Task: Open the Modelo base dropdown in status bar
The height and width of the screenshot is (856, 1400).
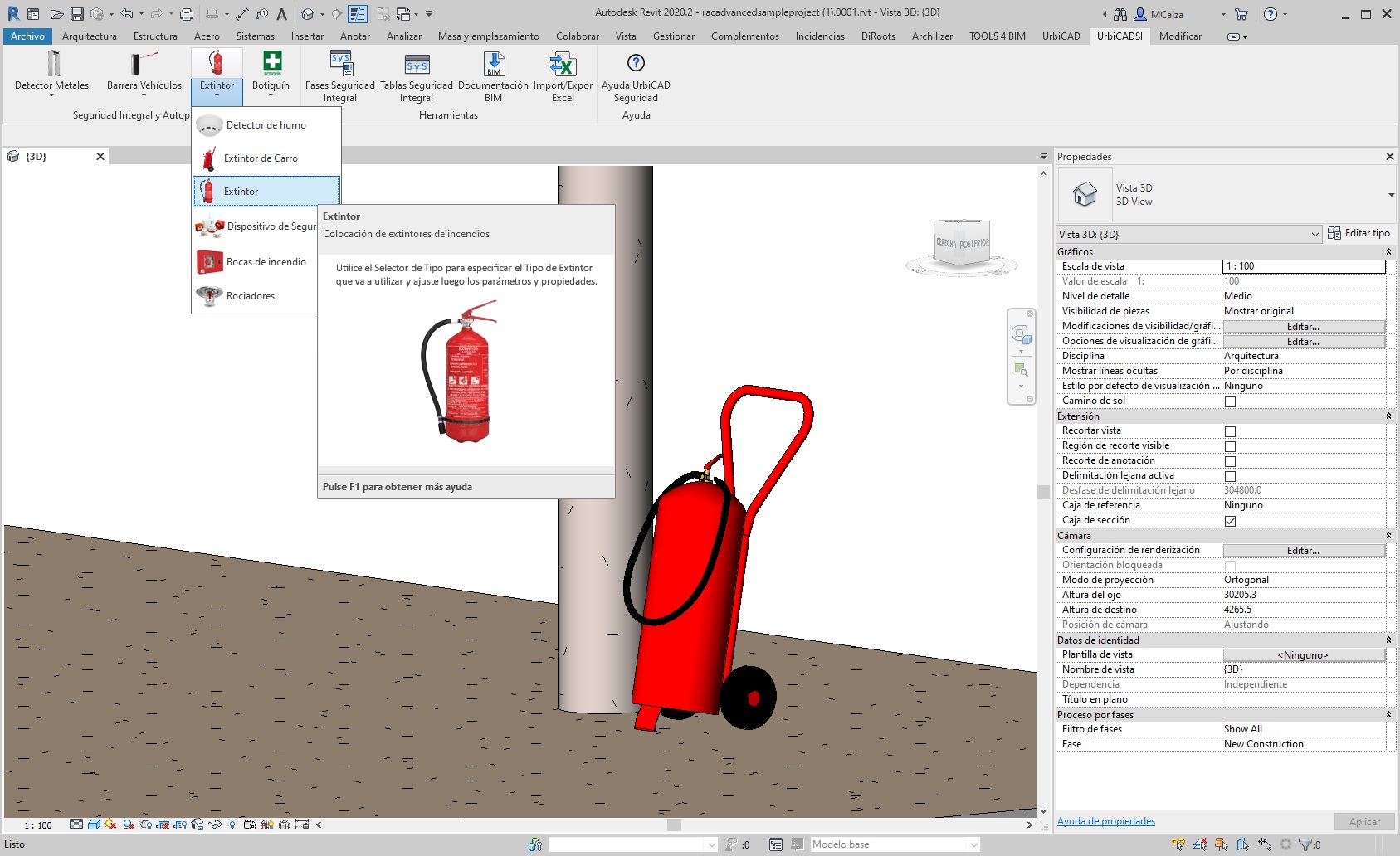Action: 895,844
